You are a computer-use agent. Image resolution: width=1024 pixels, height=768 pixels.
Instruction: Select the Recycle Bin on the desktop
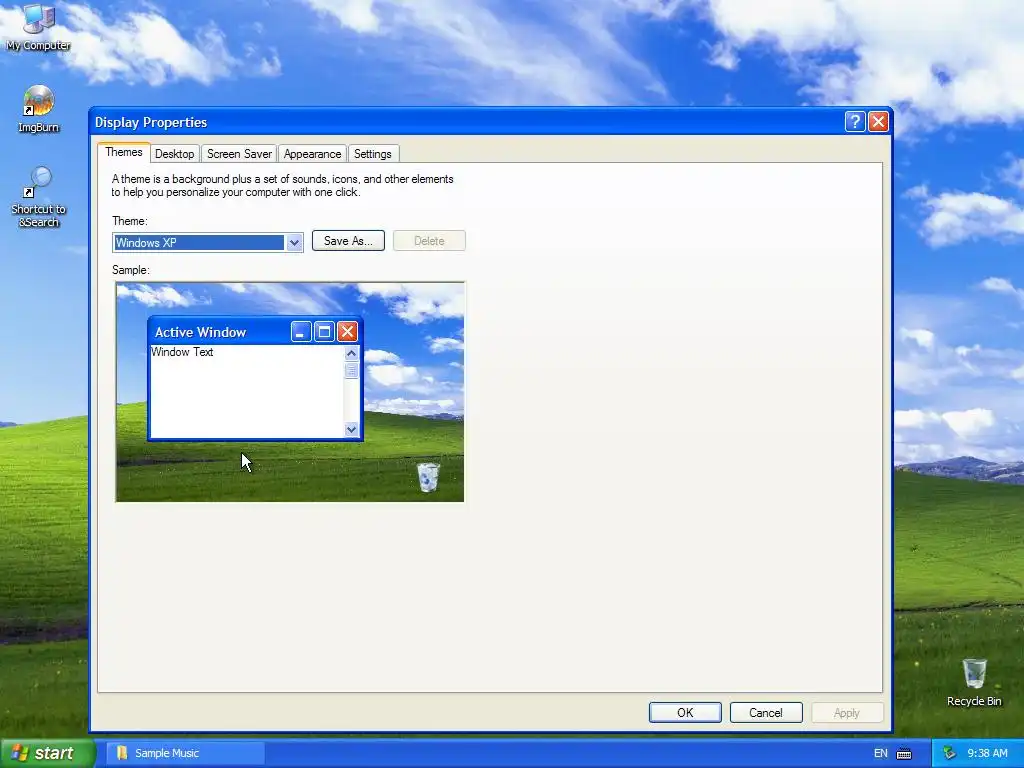[x=974, y=682]
